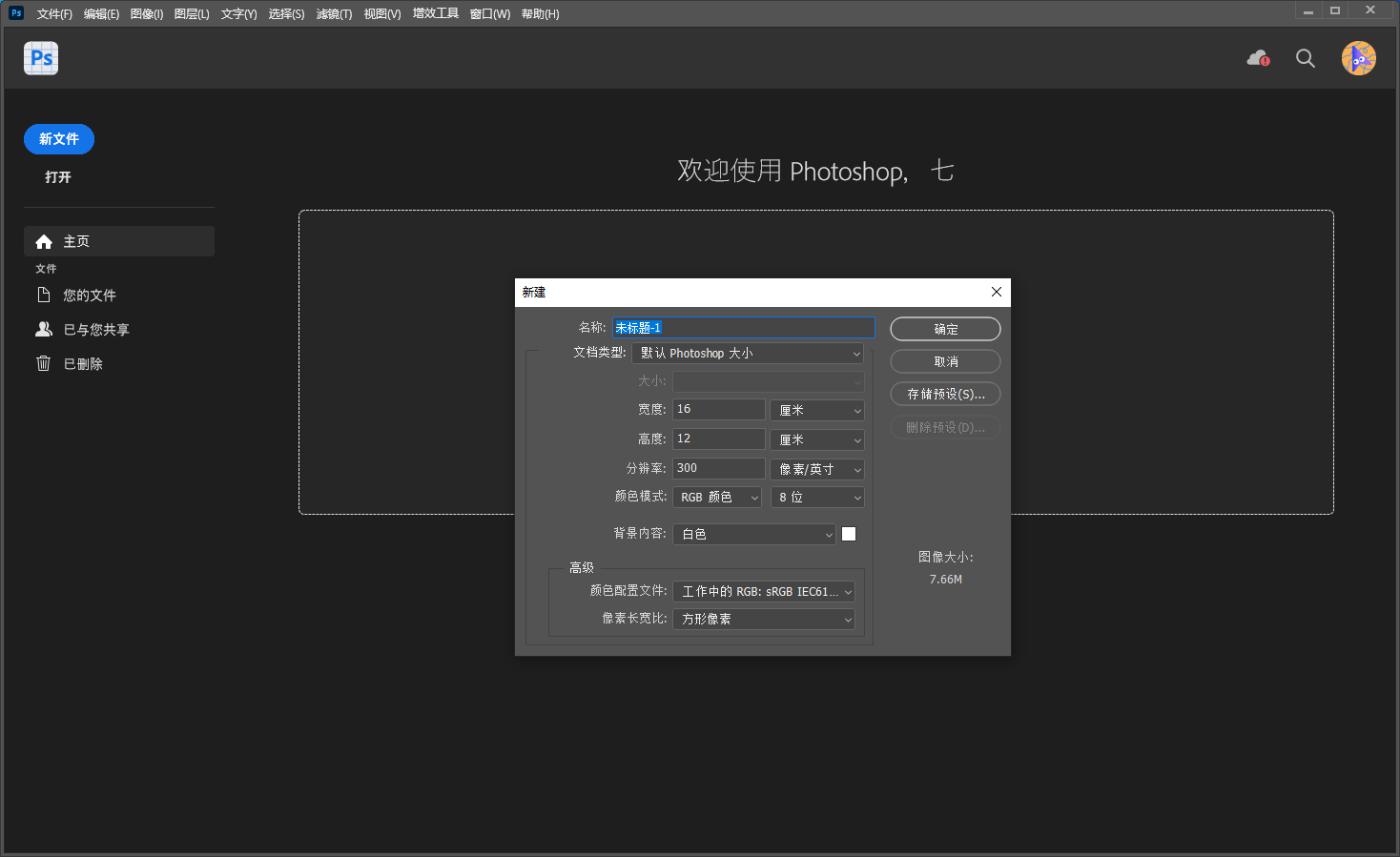Viewport: 1400px width, 857px height.
Task: Open the 图像(I) menu
Action: [147, 14]
